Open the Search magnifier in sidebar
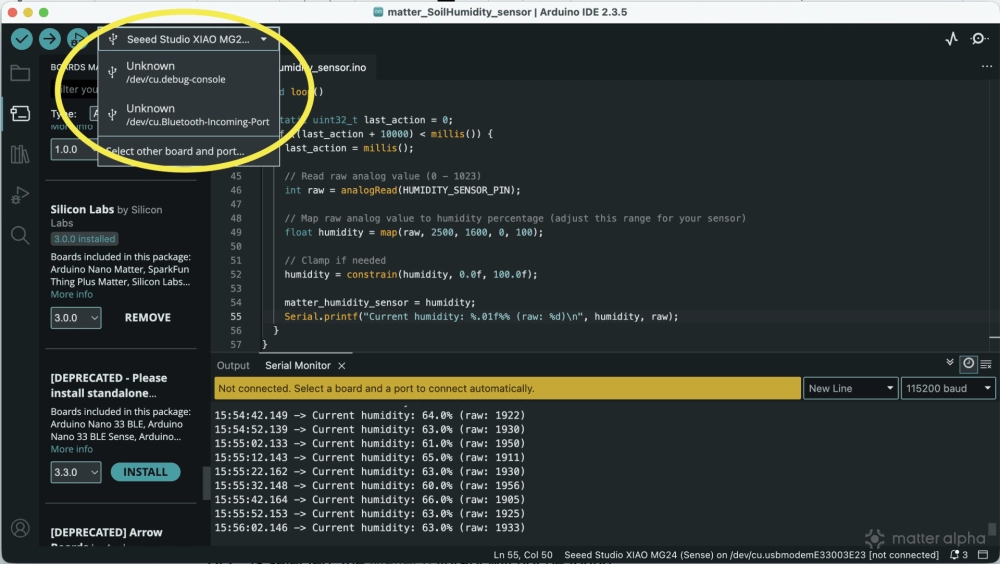The height and width of the screenshot is (564, 1000). [19, 236]
